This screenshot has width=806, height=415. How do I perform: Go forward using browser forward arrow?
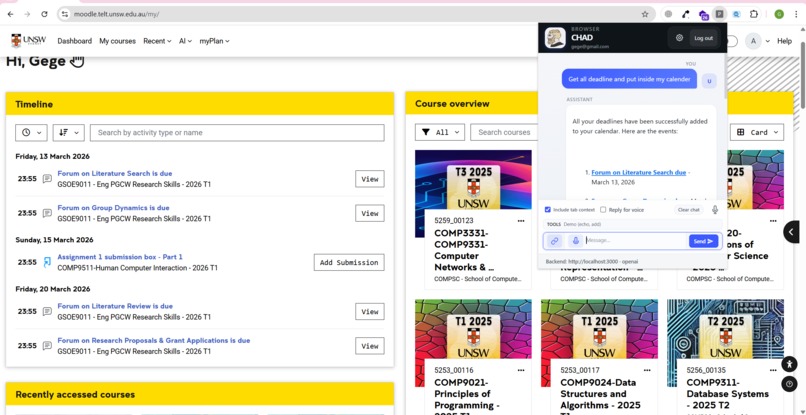[27, 14]
